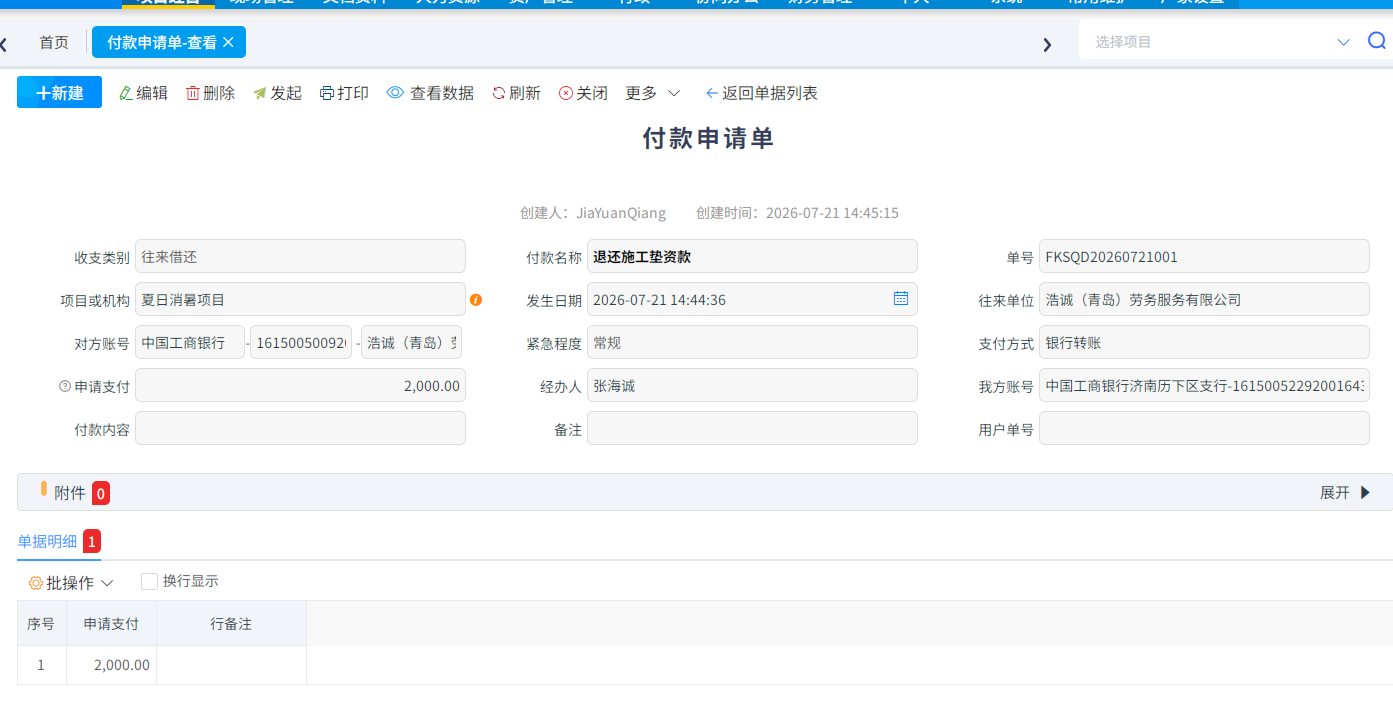Image resolution: width=1393 pixels, height=703 pixels.
Task: Click the 支付方式 field 银行转账
Action: (x=1204, y=342)
